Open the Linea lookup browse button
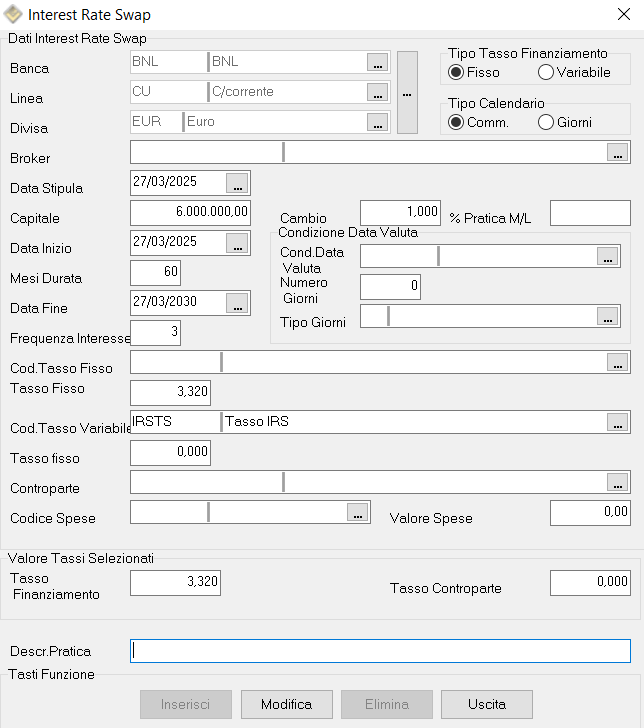Image resolution: width=644 pixels, height=728 pixels. 377,92
